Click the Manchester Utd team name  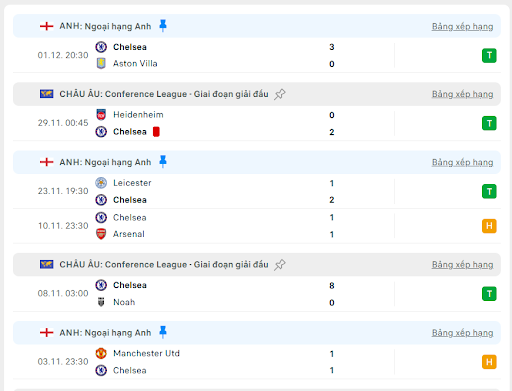pos(146,353)
